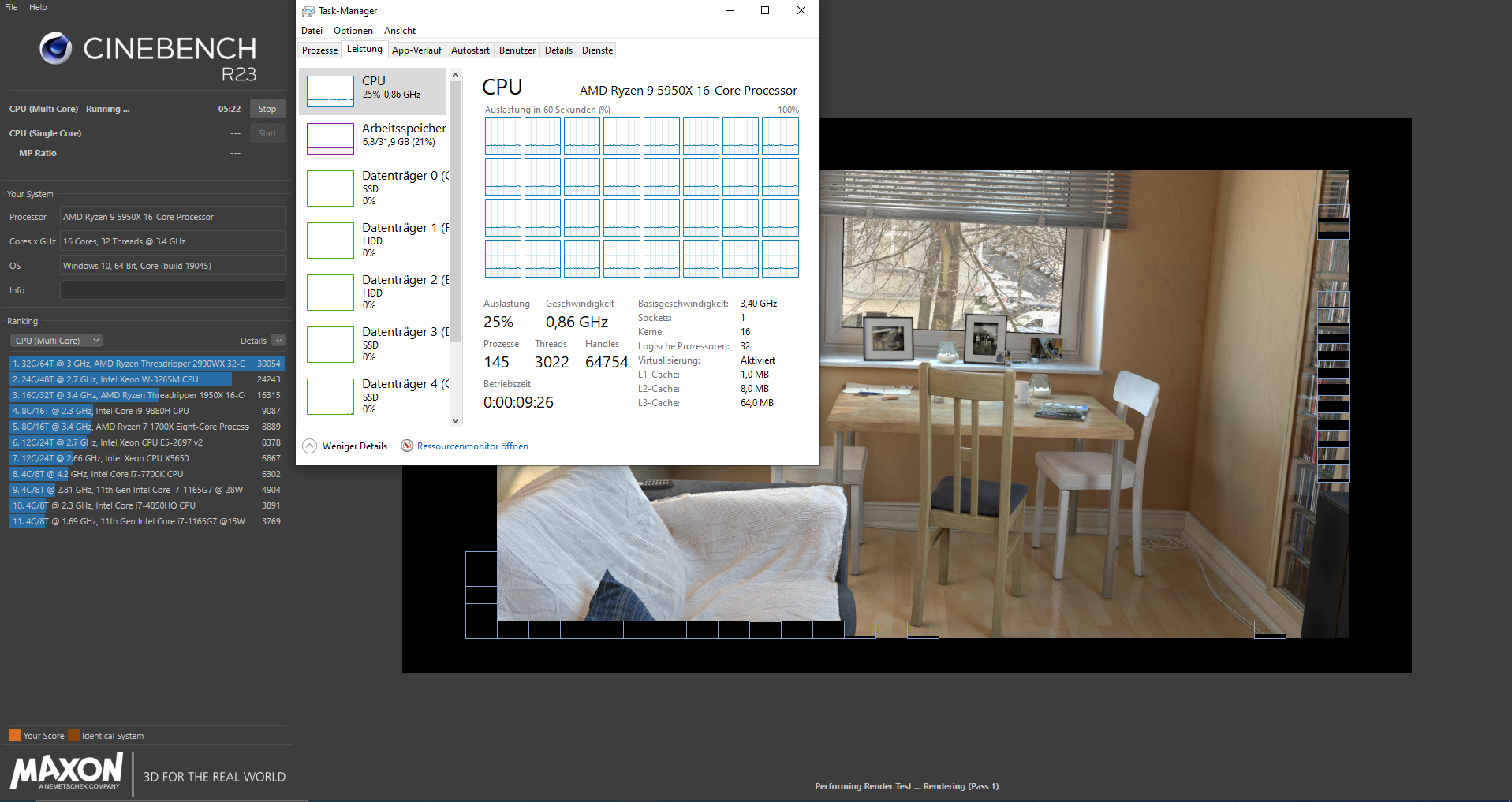1512x802 pixels.
Task: Click the Maxon logo in Cinebench
Action: click(67, 771)
